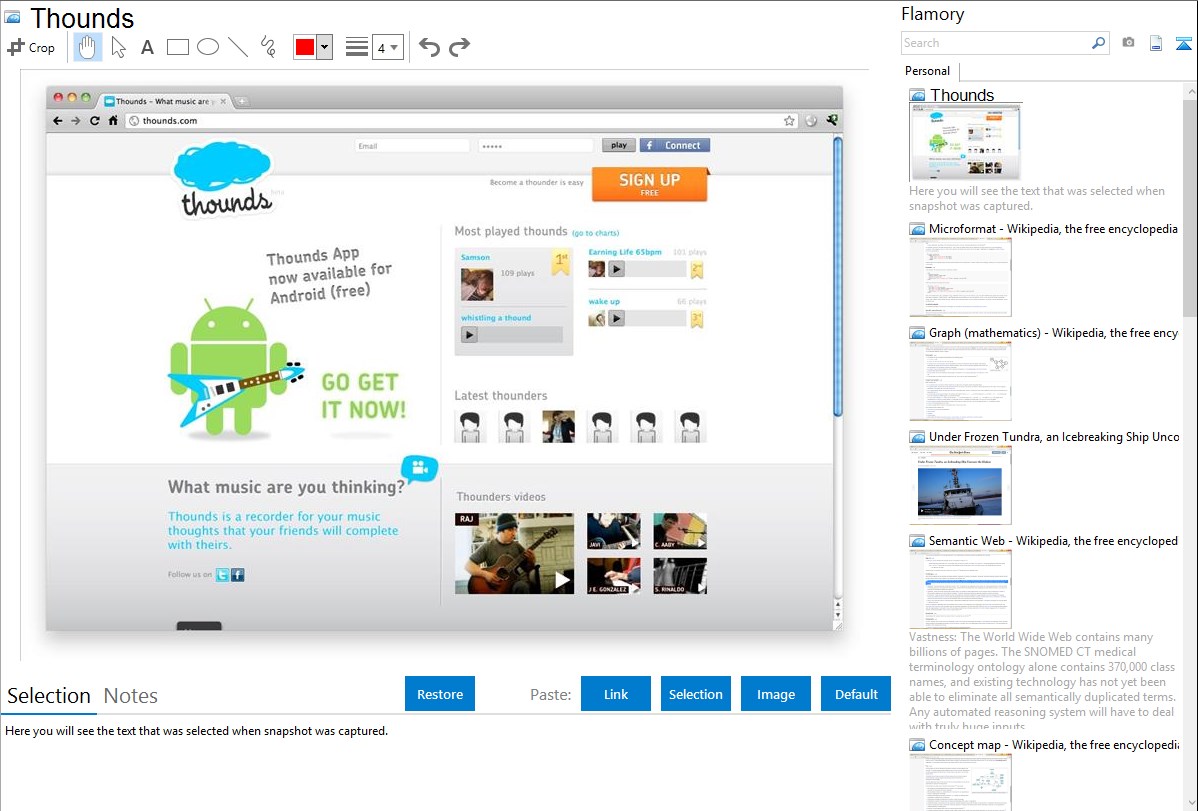Open the color picker dropdown arrow
Screen dimensions: 1198x811
click(x=325, y=47)
